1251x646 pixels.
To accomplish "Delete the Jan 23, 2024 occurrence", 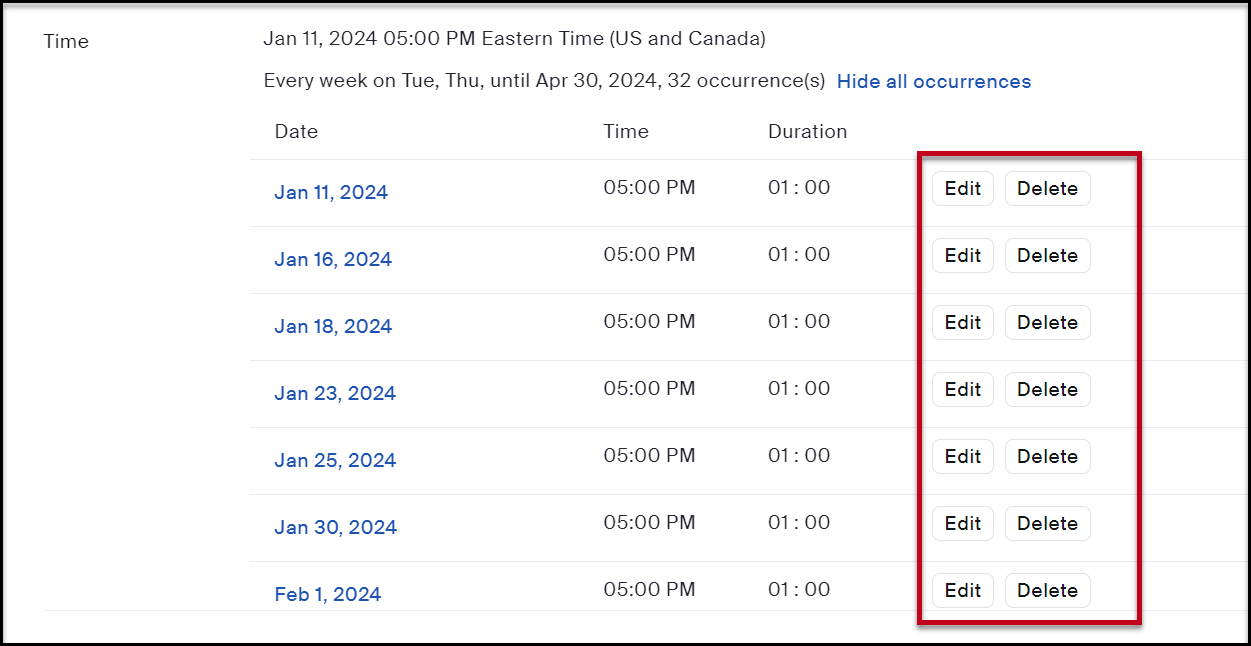I will [1047, 390].
